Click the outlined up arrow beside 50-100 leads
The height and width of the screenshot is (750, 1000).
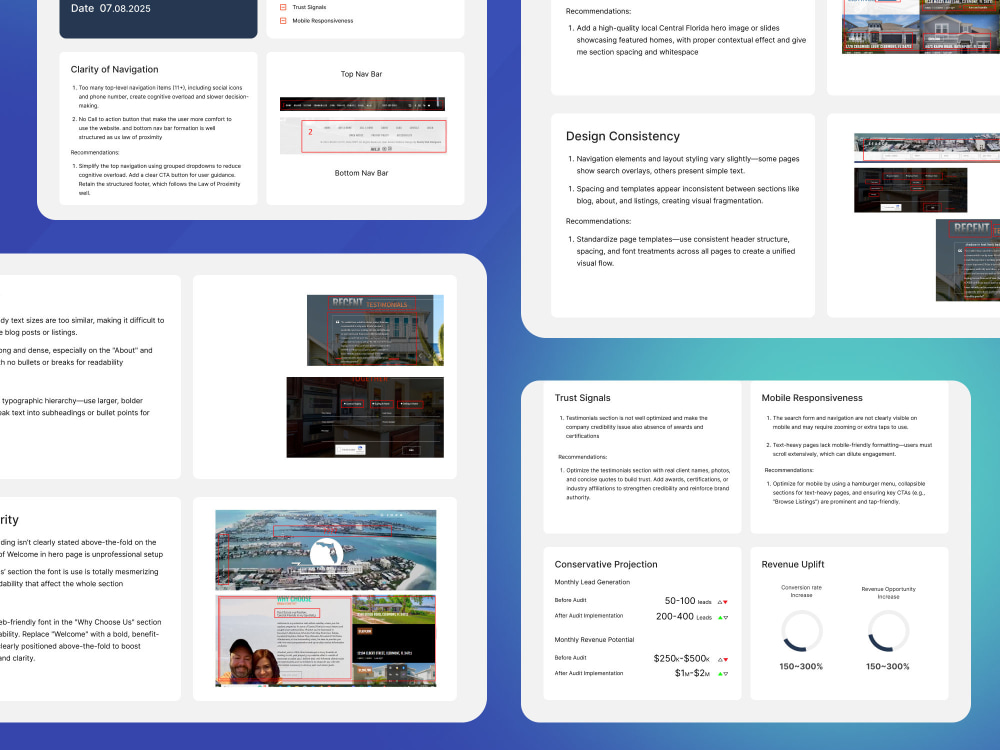pos(720,602)
